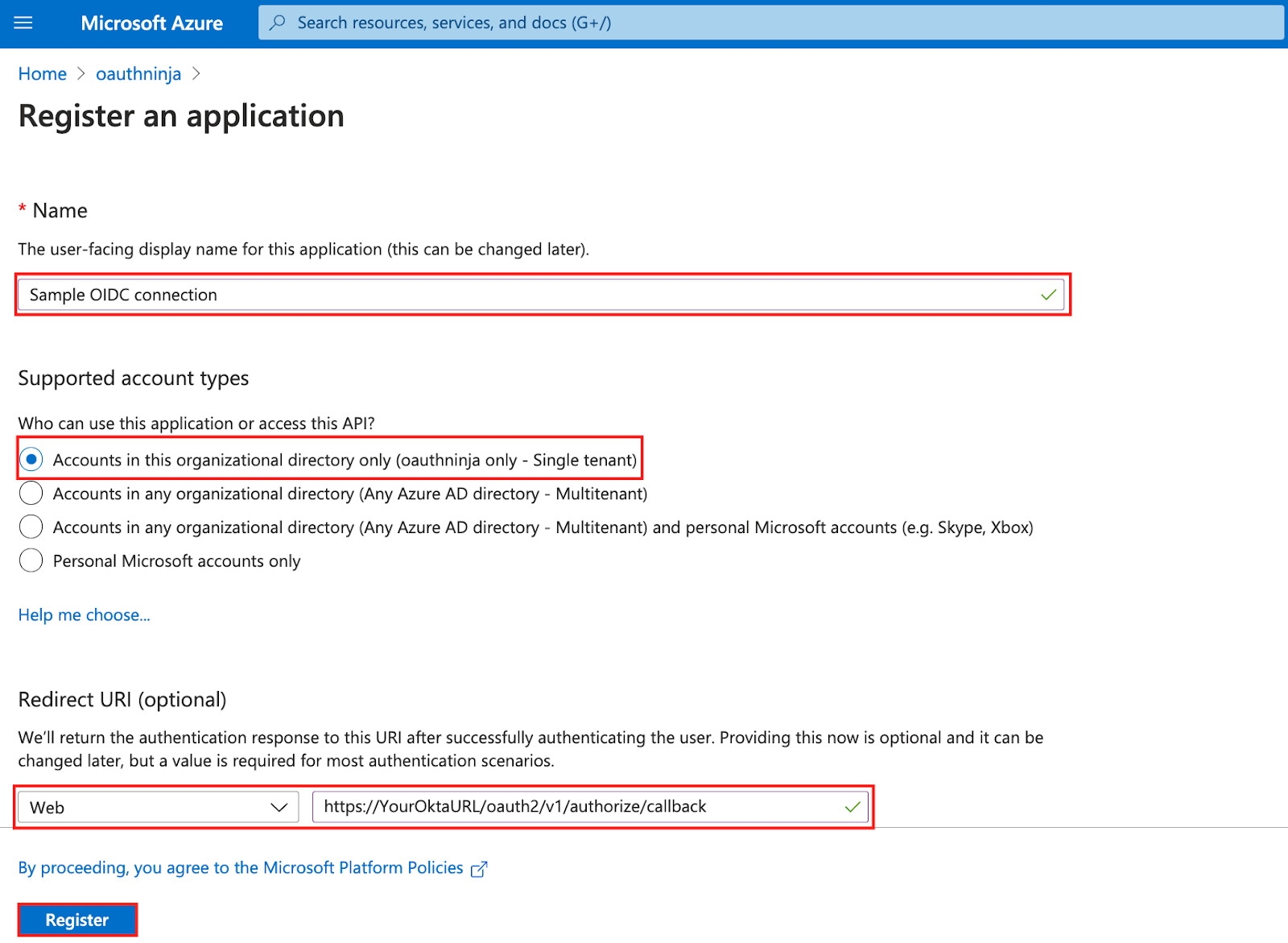Click the Register button
This screenshot has height=943, width=1288.
77,920
